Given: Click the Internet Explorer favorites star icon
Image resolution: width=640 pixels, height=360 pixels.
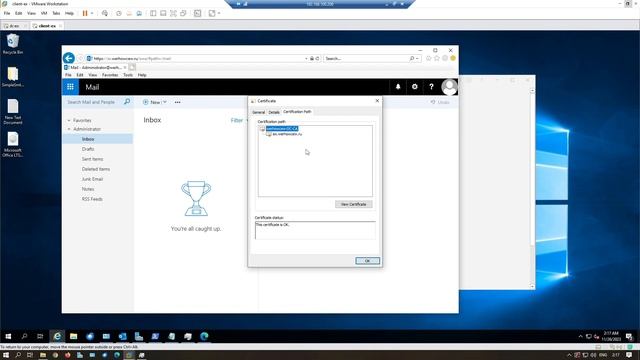Looking at the screenshot, I should [437, 58].
